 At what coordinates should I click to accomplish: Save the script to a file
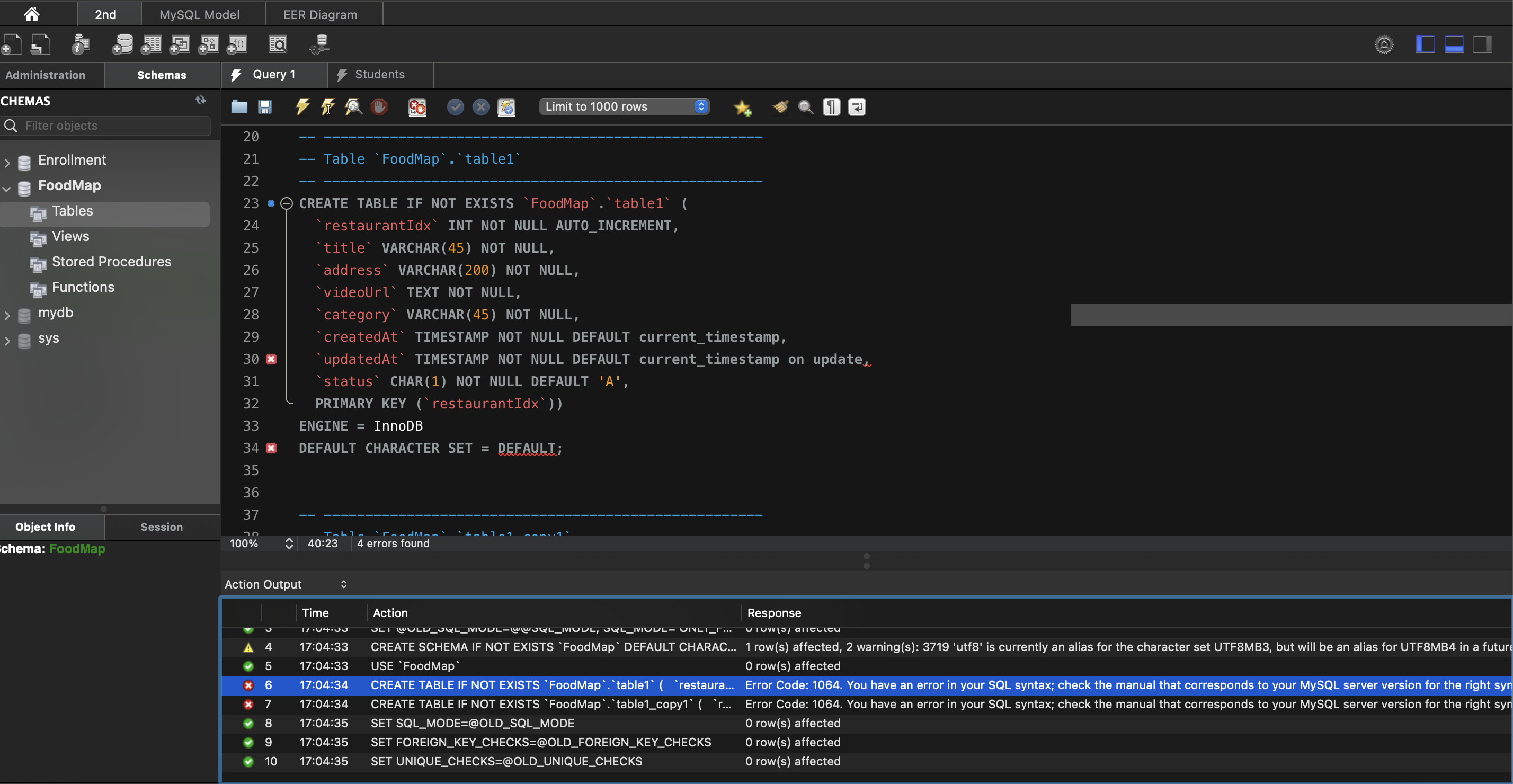(265, 107)
